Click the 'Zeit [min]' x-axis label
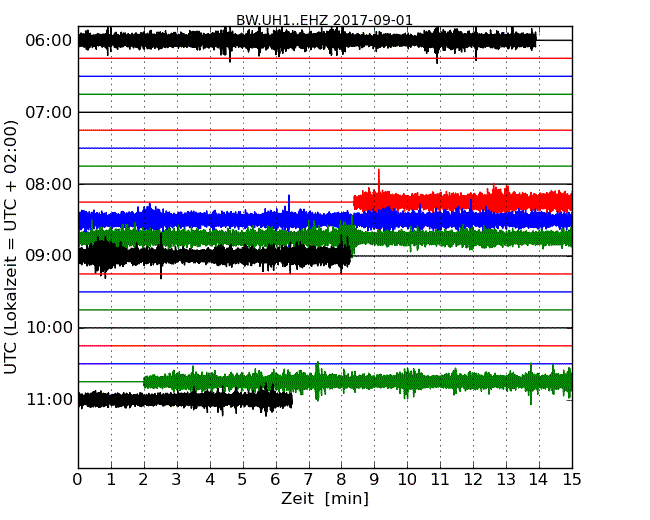Image resolution: width=650 pixels, height=520 pixels. click(x=324, y=499)
